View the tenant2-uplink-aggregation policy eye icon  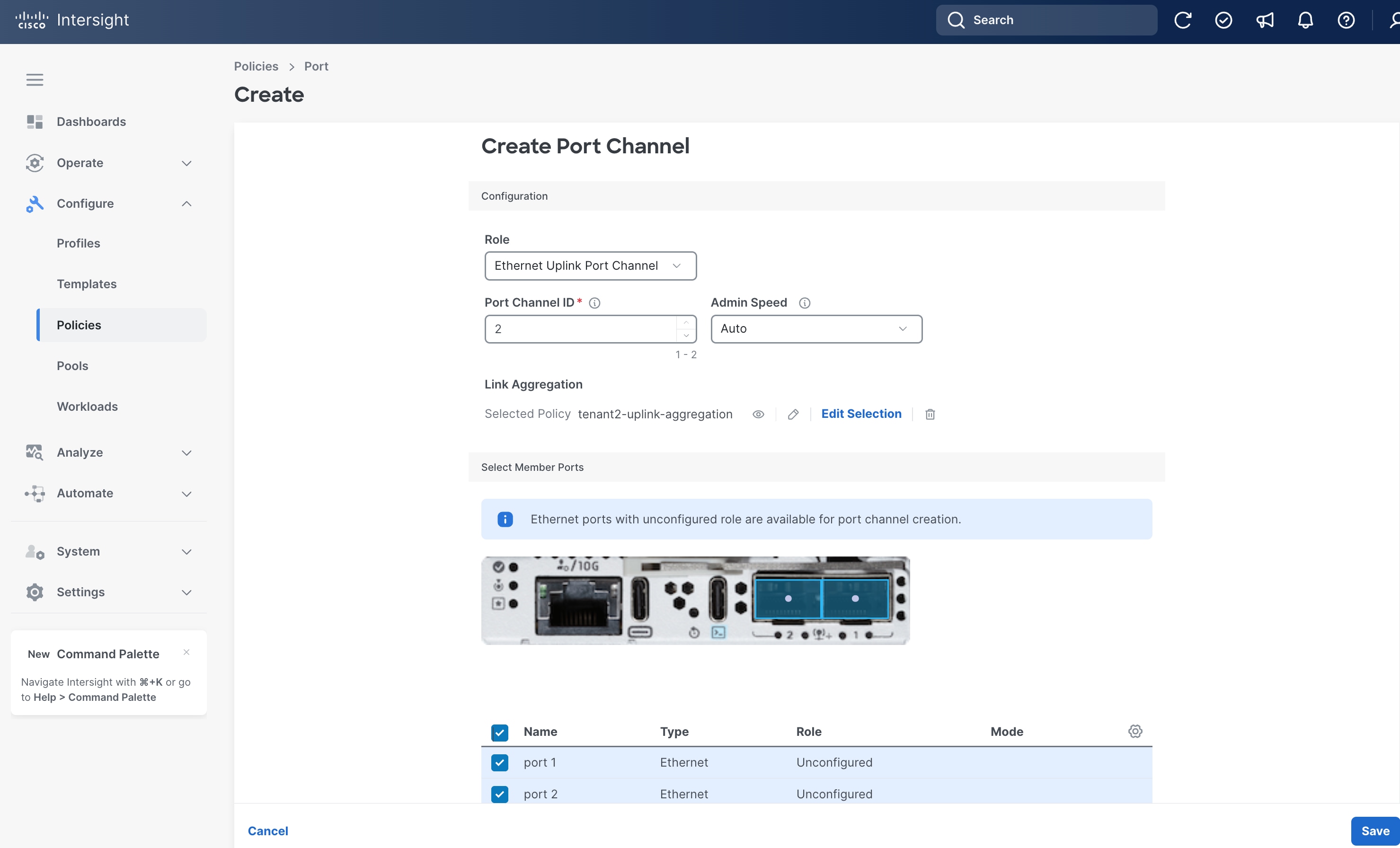758,414
